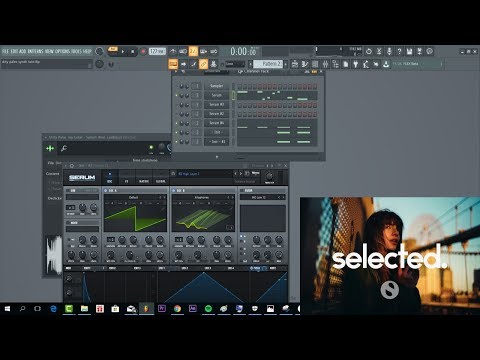
Task: Open Google Chrome from the taskbar
Action: (x=177, y=309)
